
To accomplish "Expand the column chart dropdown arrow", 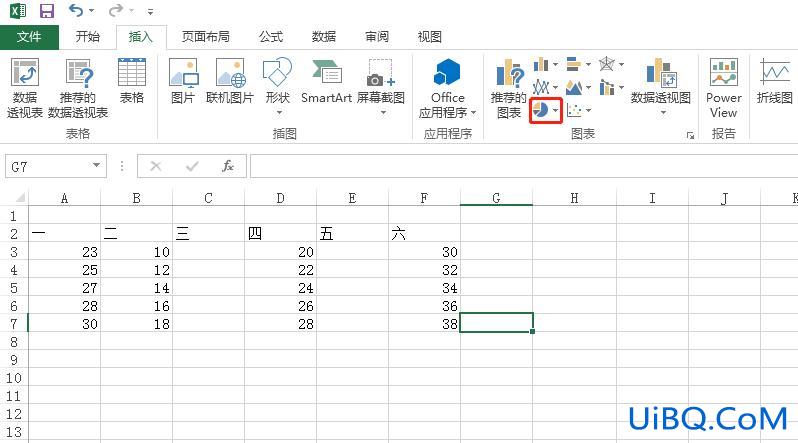I will tap(555, 64).
